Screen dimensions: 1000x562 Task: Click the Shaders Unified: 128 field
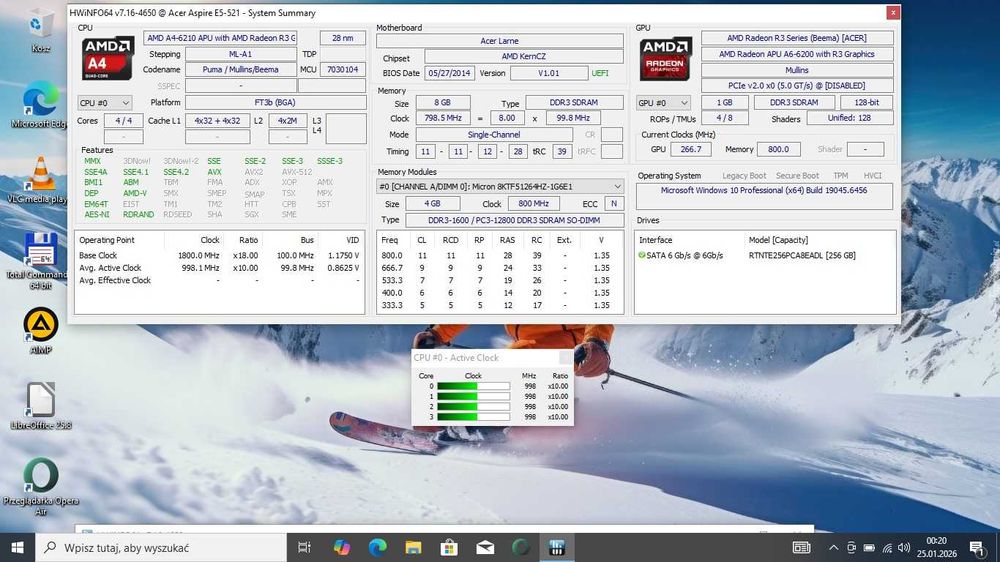[849, 118]
